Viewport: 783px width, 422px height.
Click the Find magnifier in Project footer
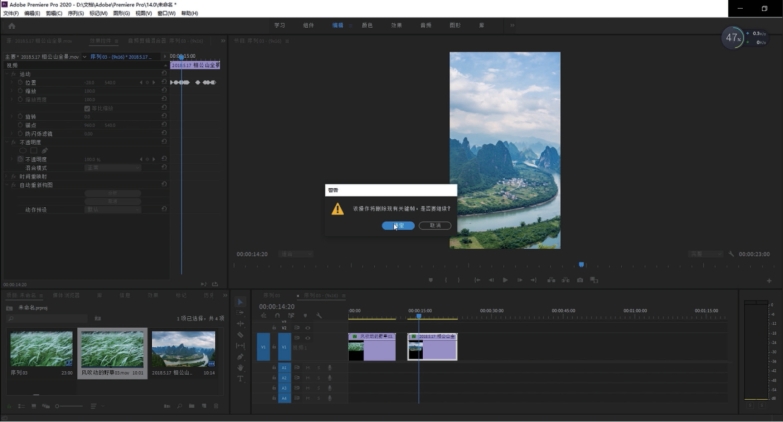(x=179, y=406)
